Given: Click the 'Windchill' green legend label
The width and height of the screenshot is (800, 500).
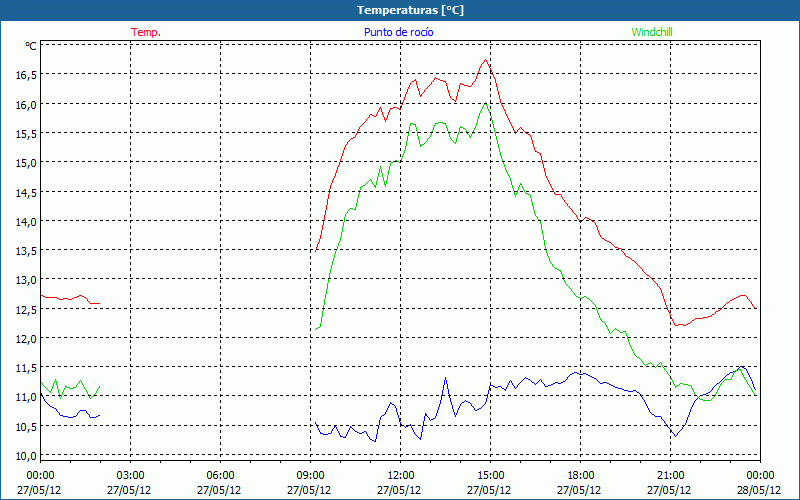Looking at the screenshot, I should pyautogui.click(x=652, y=32).
